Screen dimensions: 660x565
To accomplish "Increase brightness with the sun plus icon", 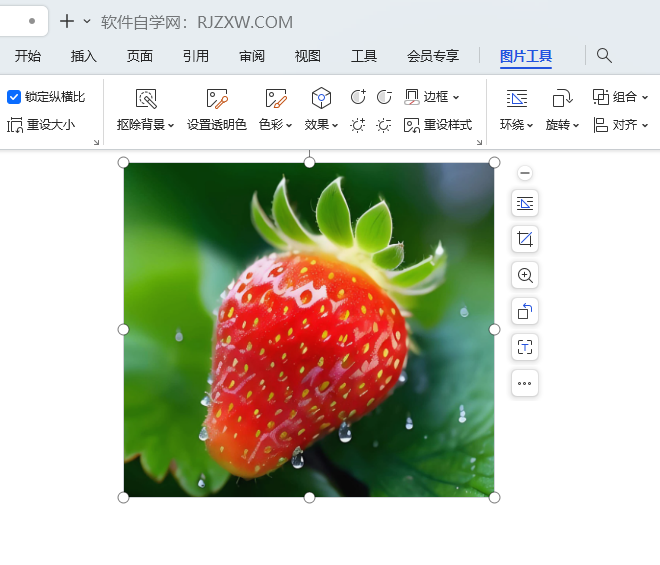I will point(358,125).
